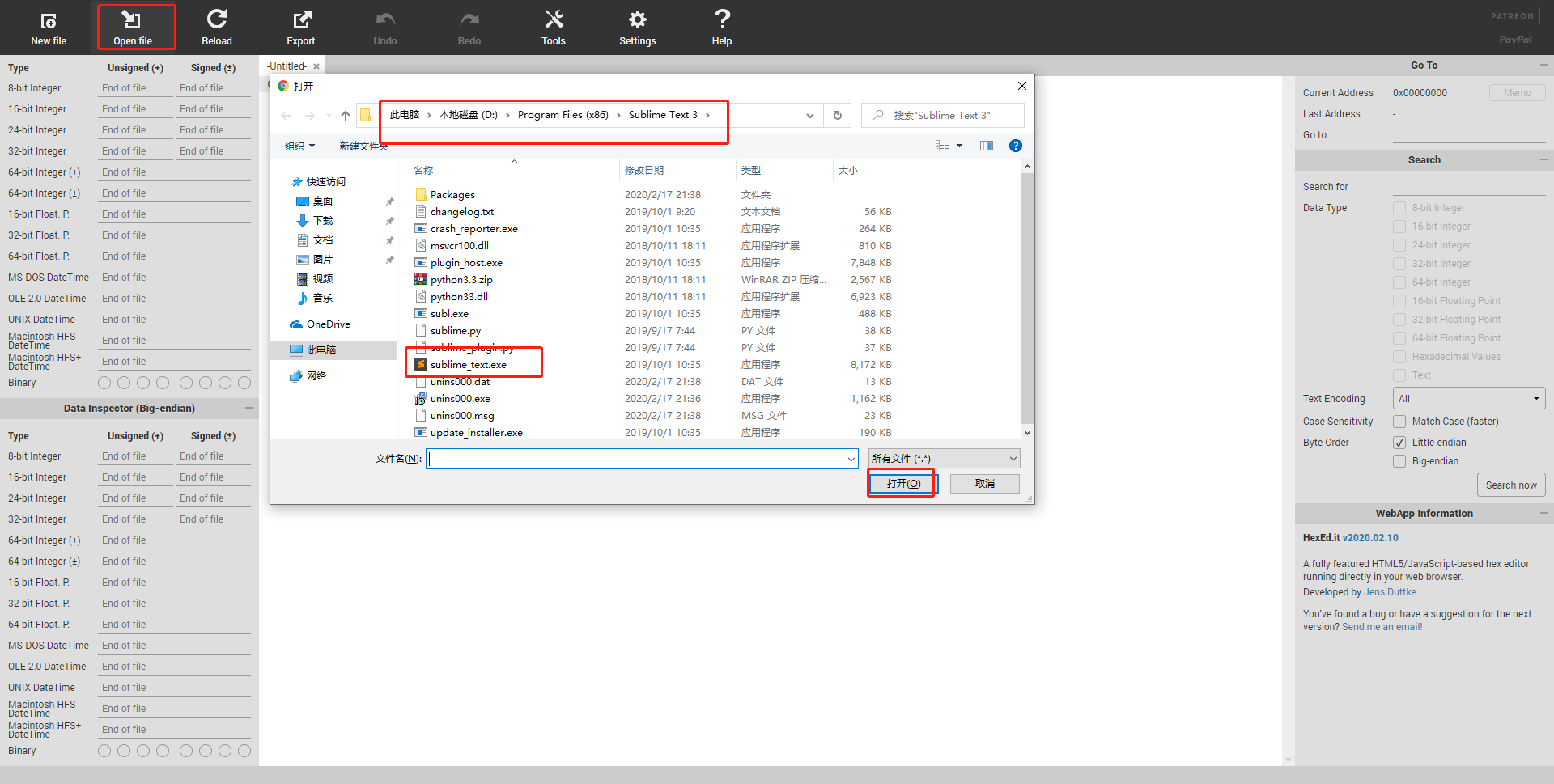Image resolution: width=1554 pixels, height=784 pixels.
Task: Collapse the WebApp Information panel
Action: 1543,514
